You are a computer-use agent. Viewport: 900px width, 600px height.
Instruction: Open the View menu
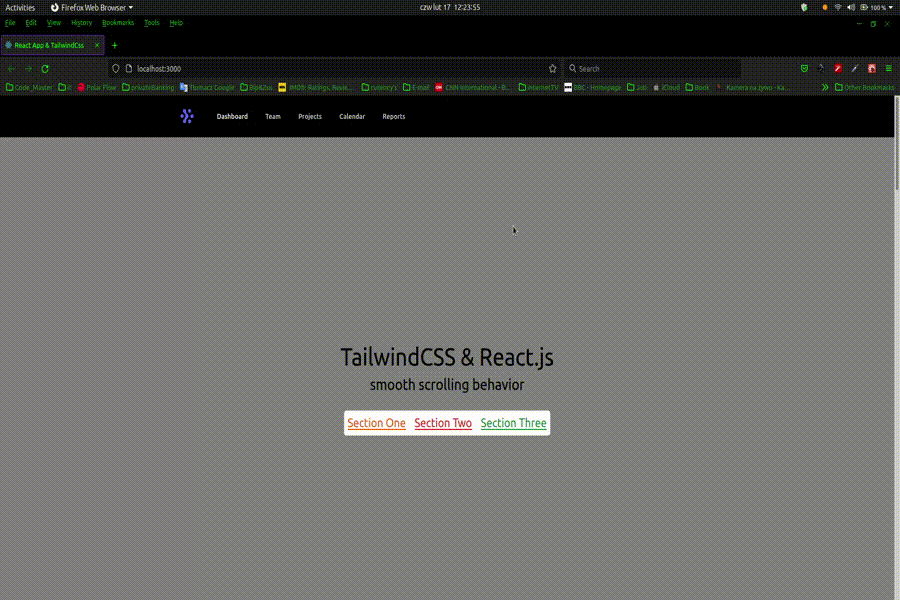pyautogui.click(x=54, y=23)
